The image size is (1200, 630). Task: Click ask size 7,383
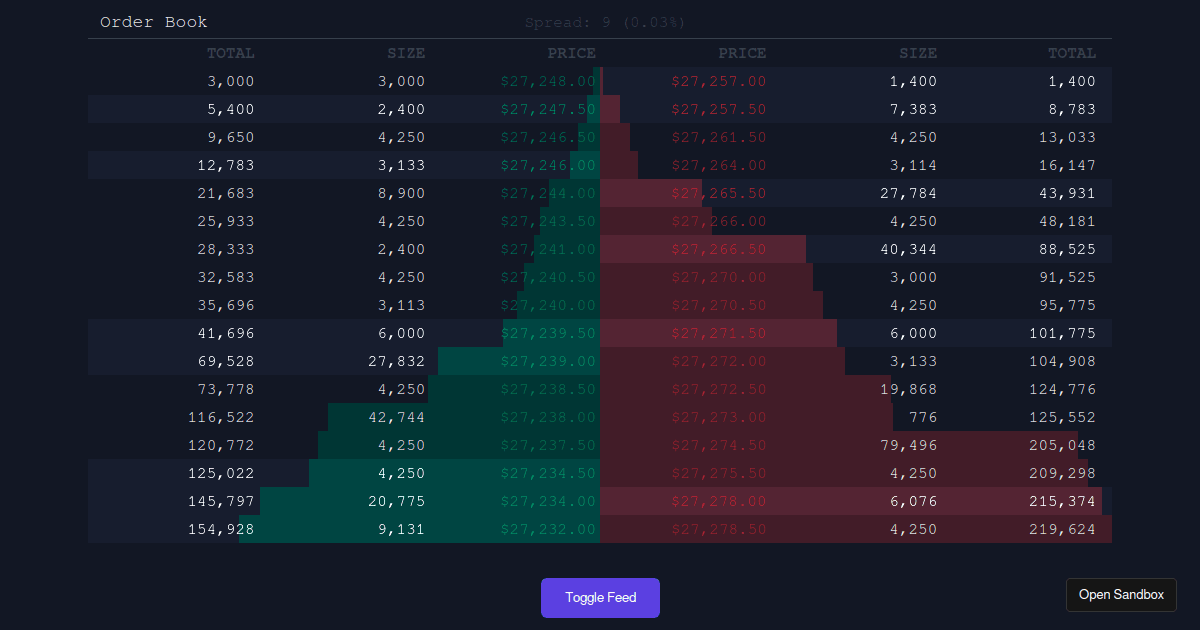[x=914, y=109]
